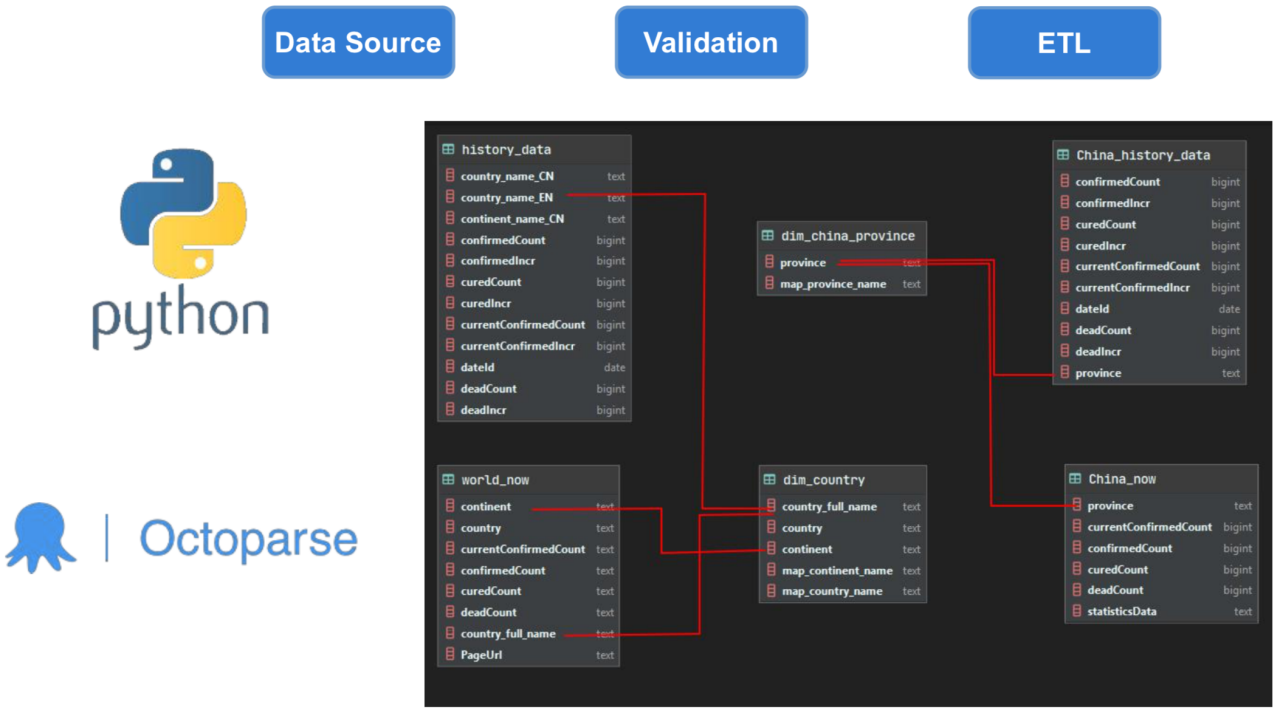Select China_now table title
The image size is (1280, 719).
click(x=1122, y=479)
